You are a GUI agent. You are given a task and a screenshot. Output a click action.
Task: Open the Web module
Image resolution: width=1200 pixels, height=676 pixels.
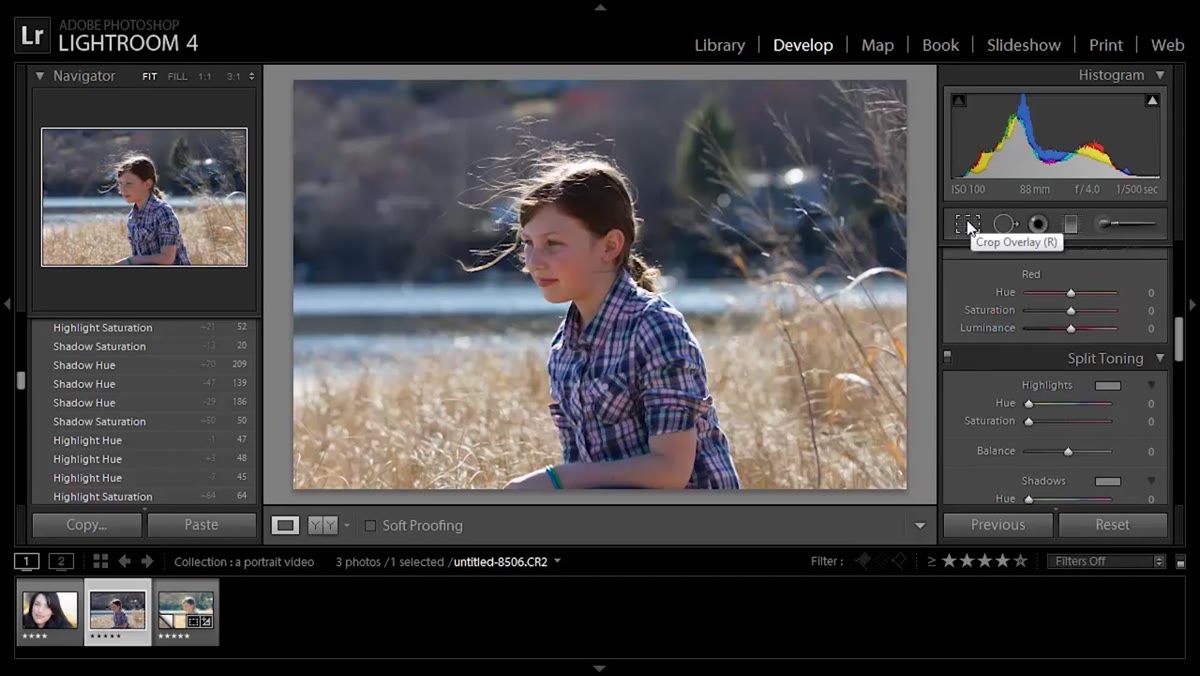click(x=1167, y=45)
